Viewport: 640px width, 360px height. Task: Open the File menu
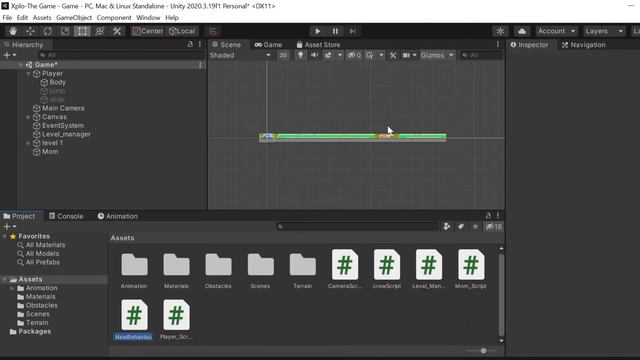(7, 18)
